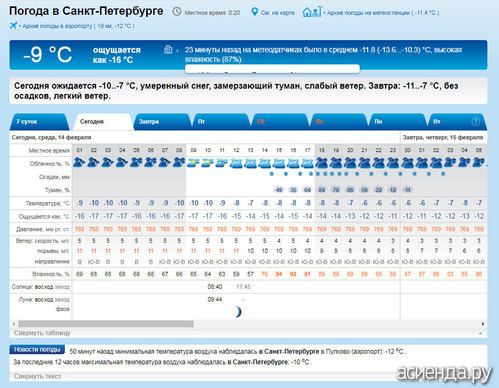Click the building icon in the blue banner
Image resolution: width=499 pixels, height=388 pixels.
click(168, 50)
